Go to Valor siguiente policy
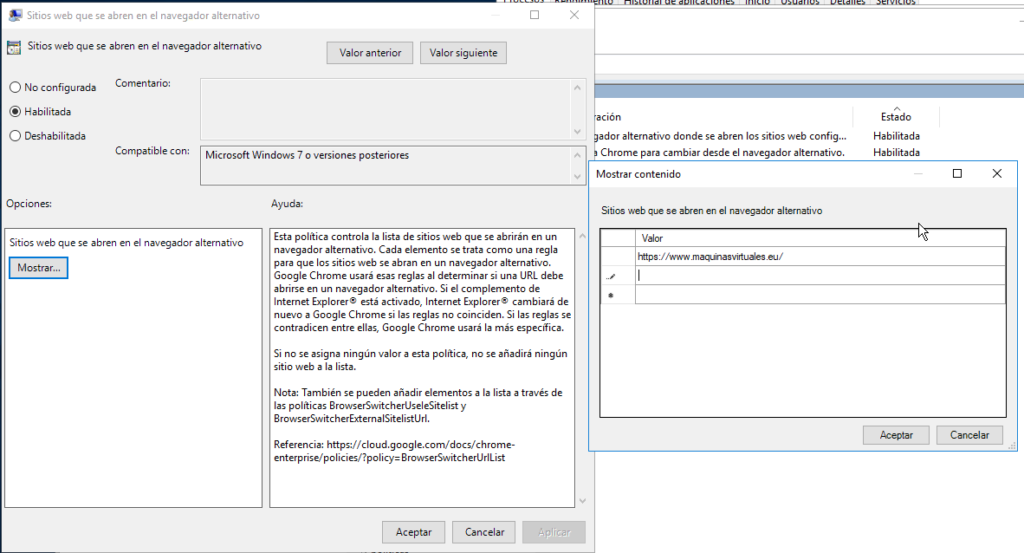 pos(463,53)
